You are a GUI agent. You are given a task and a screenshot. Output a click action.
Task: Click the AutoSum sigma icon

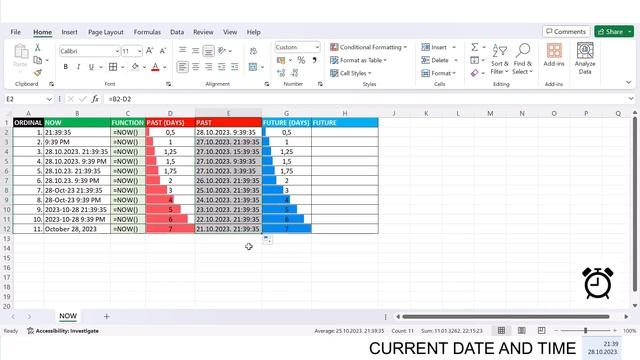tap(474, 47)
